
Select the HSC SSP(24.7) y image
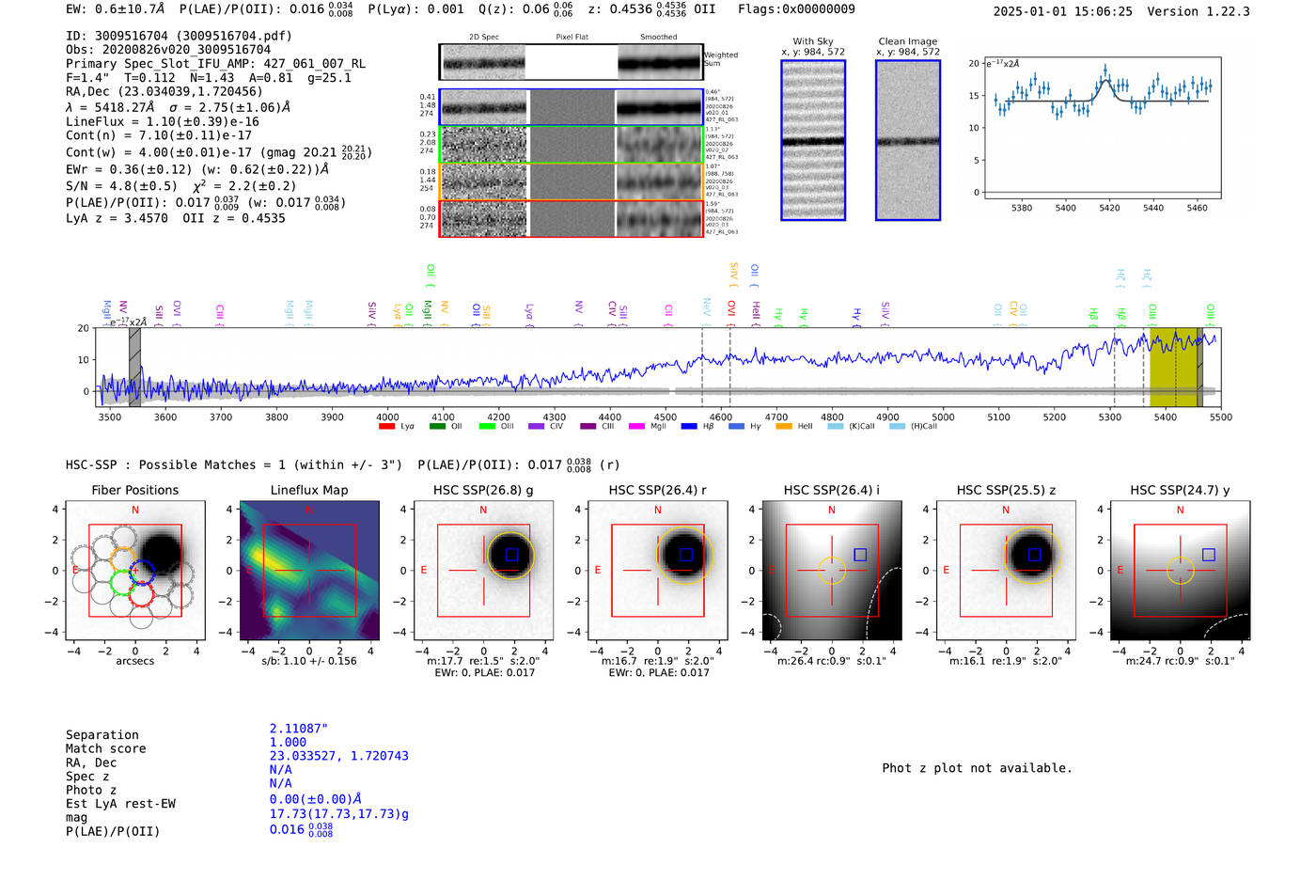click(x=1180, y=571)
